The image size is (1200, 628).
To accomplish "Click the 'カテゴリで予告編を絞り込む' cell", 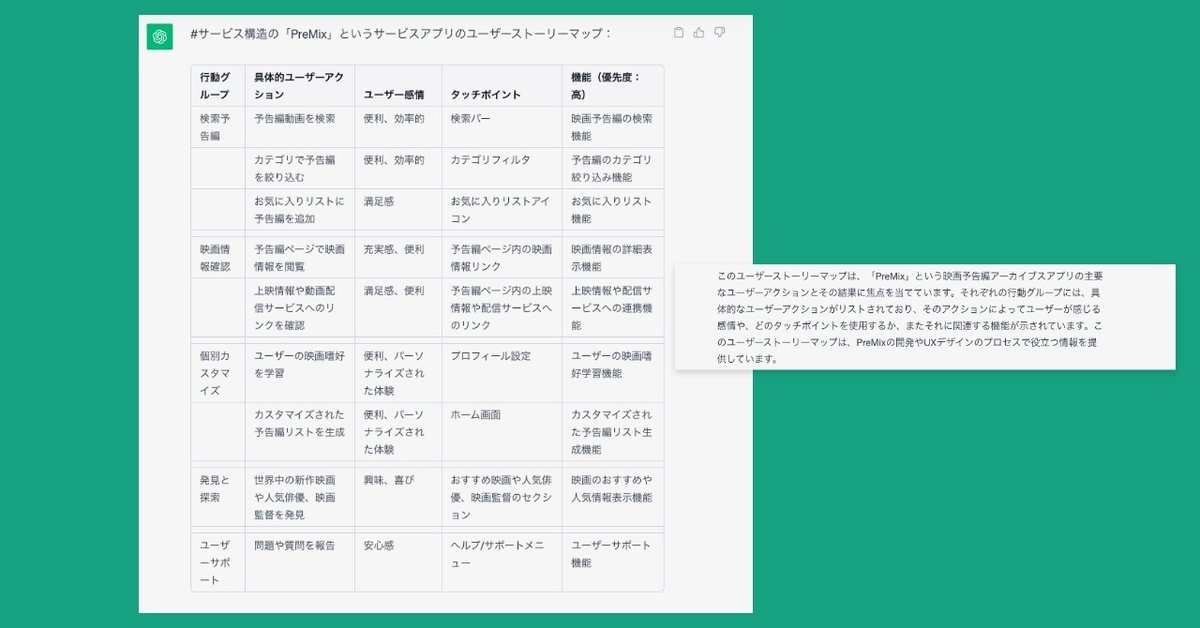I will pos(300,168).
